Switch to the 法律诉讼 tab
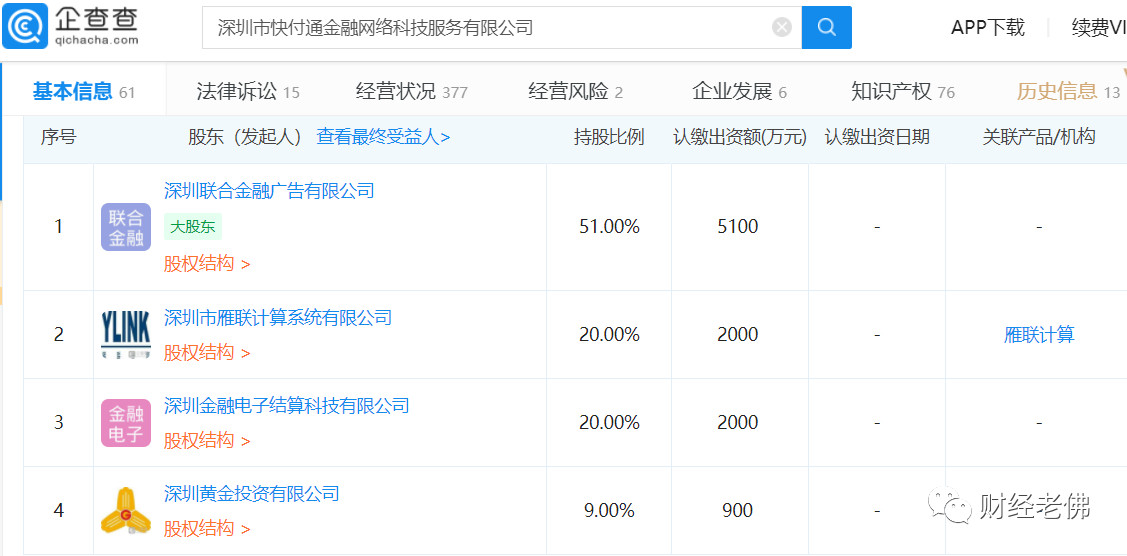 [248, 91]
